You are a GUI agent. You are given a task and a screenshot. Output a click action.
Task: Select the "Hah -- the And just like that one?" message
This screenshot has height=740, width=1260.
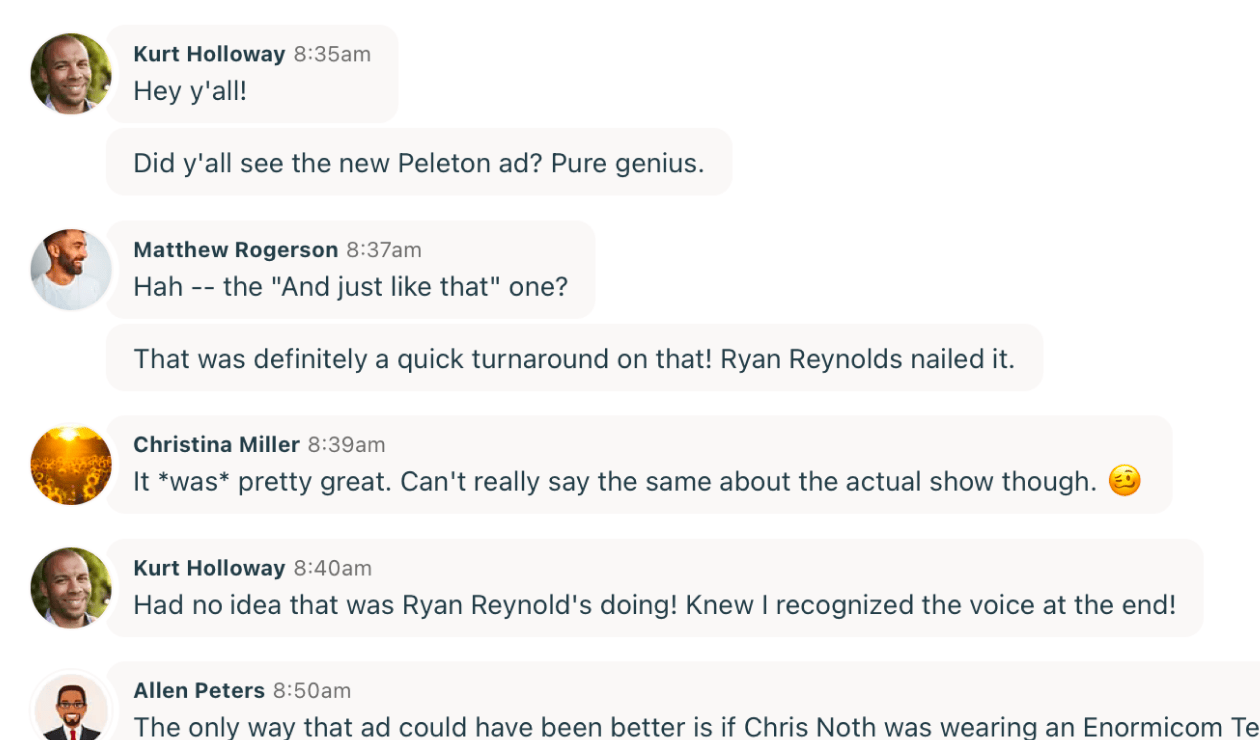(x=350, y=287)
